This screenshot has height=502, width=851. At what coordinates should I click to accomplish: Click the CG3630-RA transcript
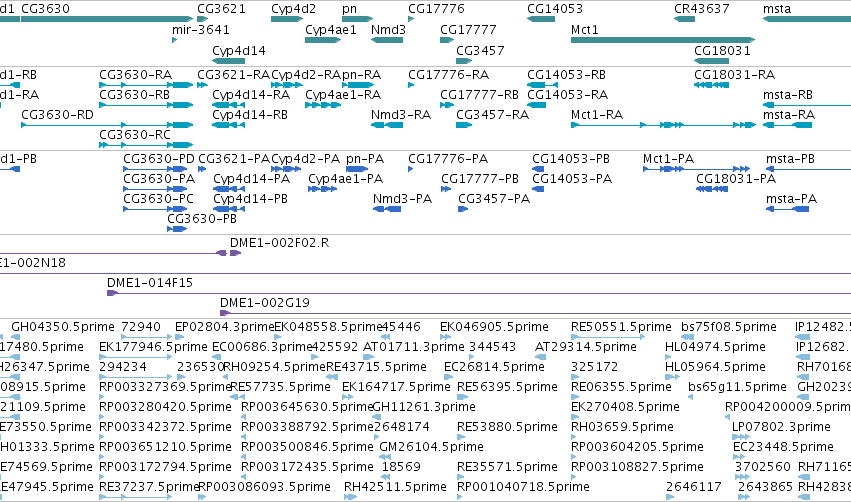coord(146,85)
